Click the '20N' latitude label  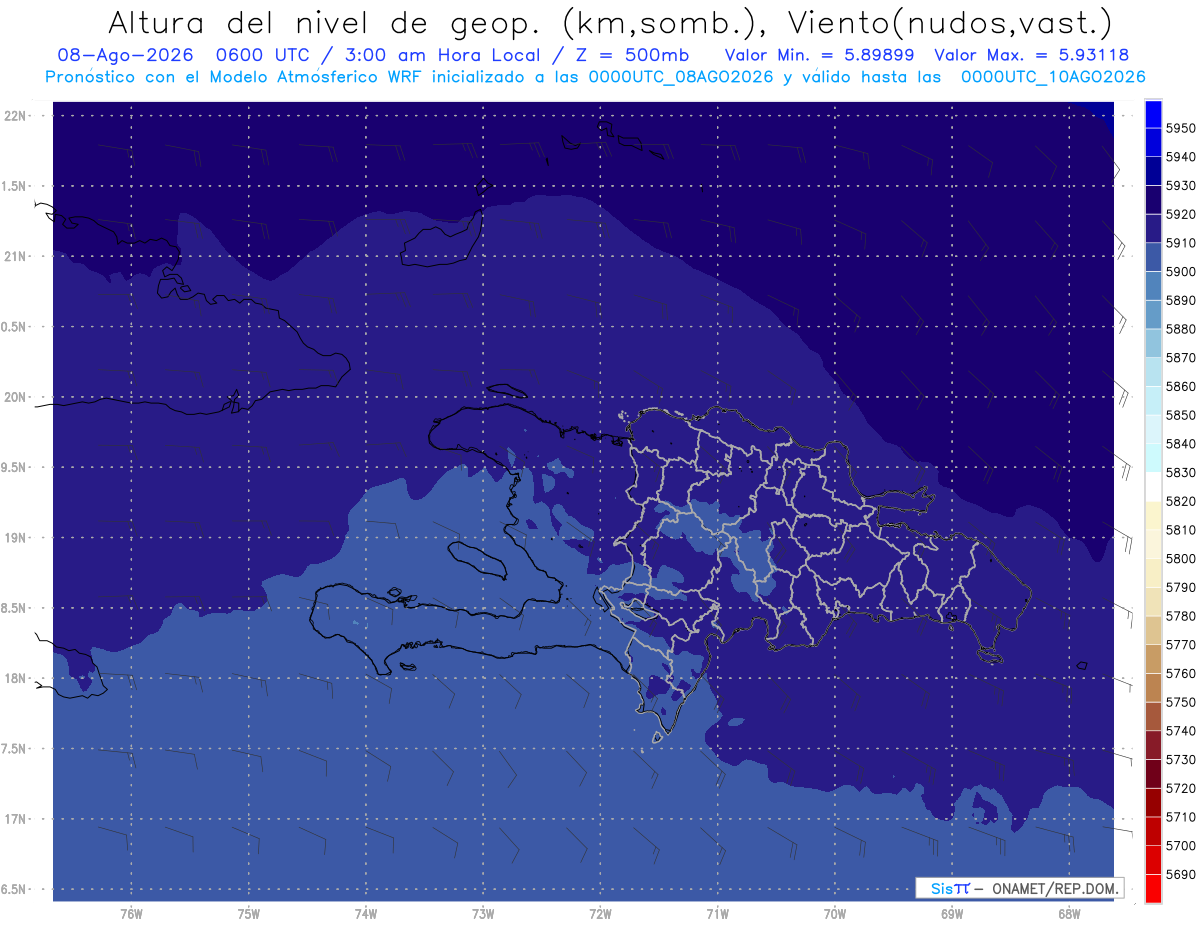15,397
